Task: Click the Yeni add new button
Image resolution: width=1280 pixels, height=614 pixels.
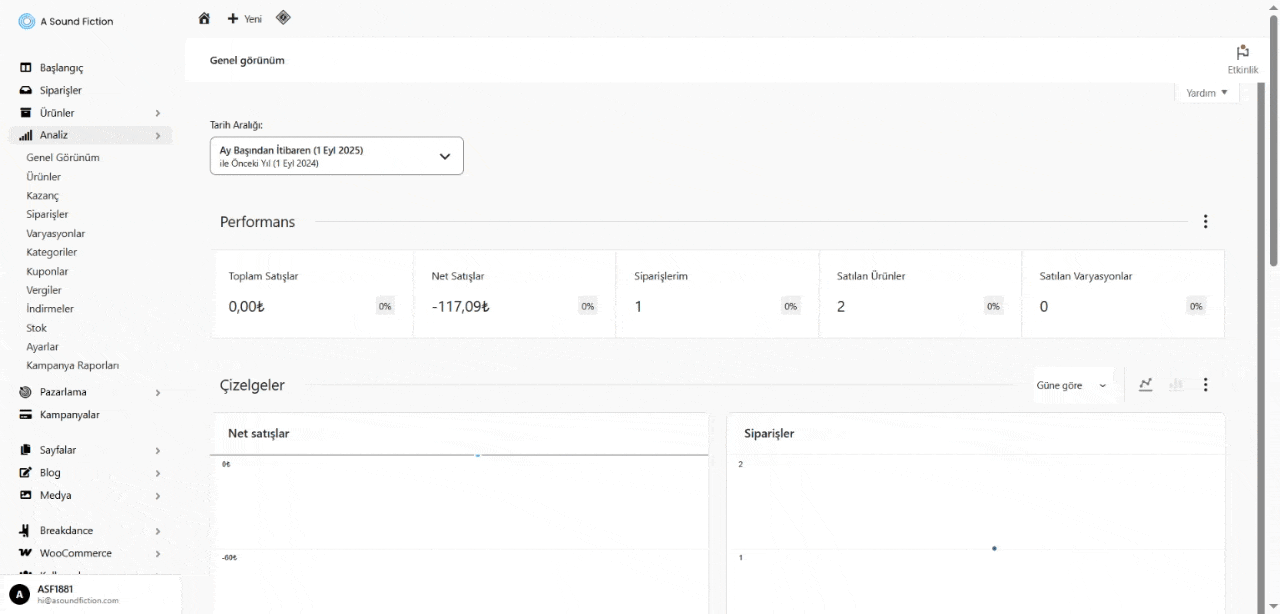Action: [x=245, y=19]
